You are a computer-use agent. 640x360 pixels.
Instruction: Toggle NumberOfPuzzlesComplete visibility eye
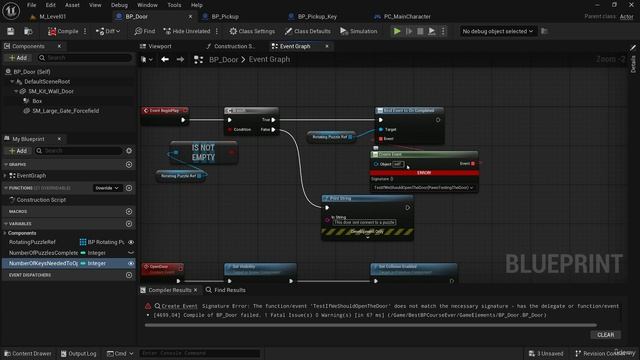click(x=131, y=253)
